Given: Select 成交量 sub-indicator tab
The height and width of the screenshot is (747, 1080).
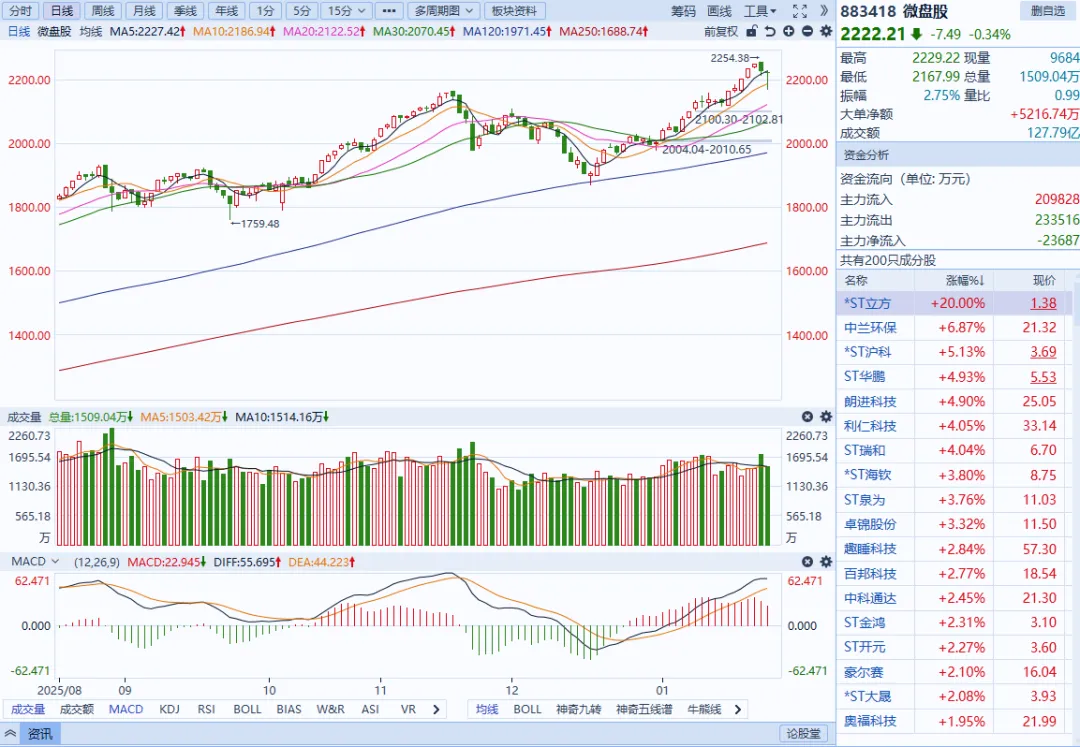Looking at the screenshot, I should click(x=28, y=709).
